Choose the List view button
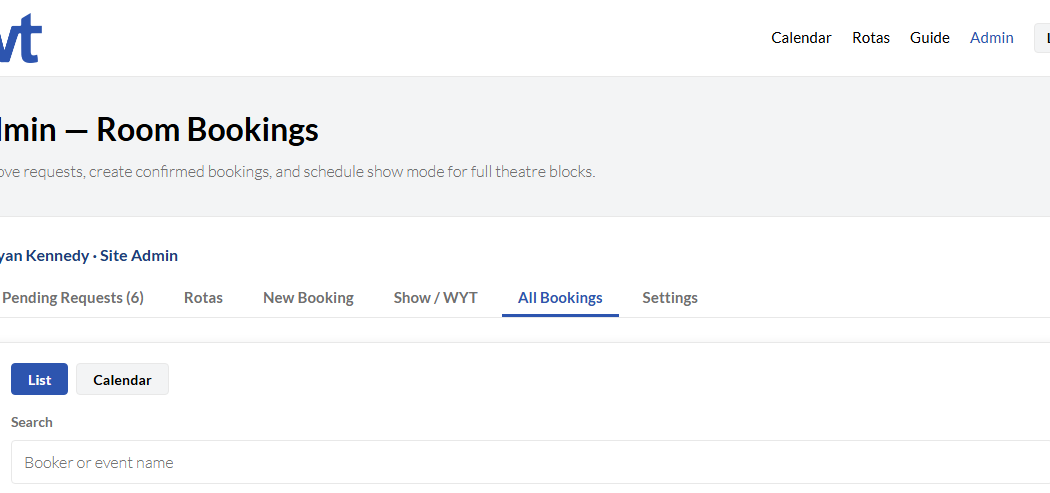Image resolution: width=1050 pixels, height=493 pixels. coord(40,379)
